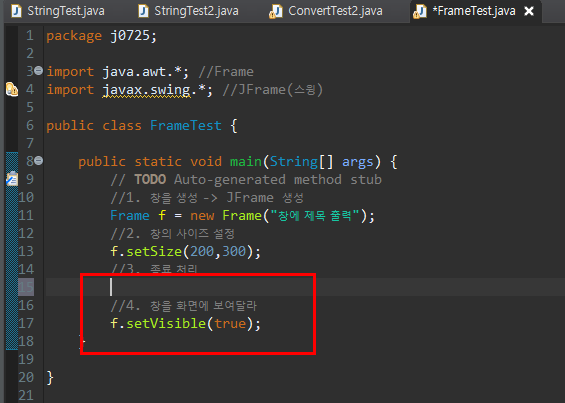
Task: Click the TODO Auto-generated method stub comment
Action: [x=246, y=180]
